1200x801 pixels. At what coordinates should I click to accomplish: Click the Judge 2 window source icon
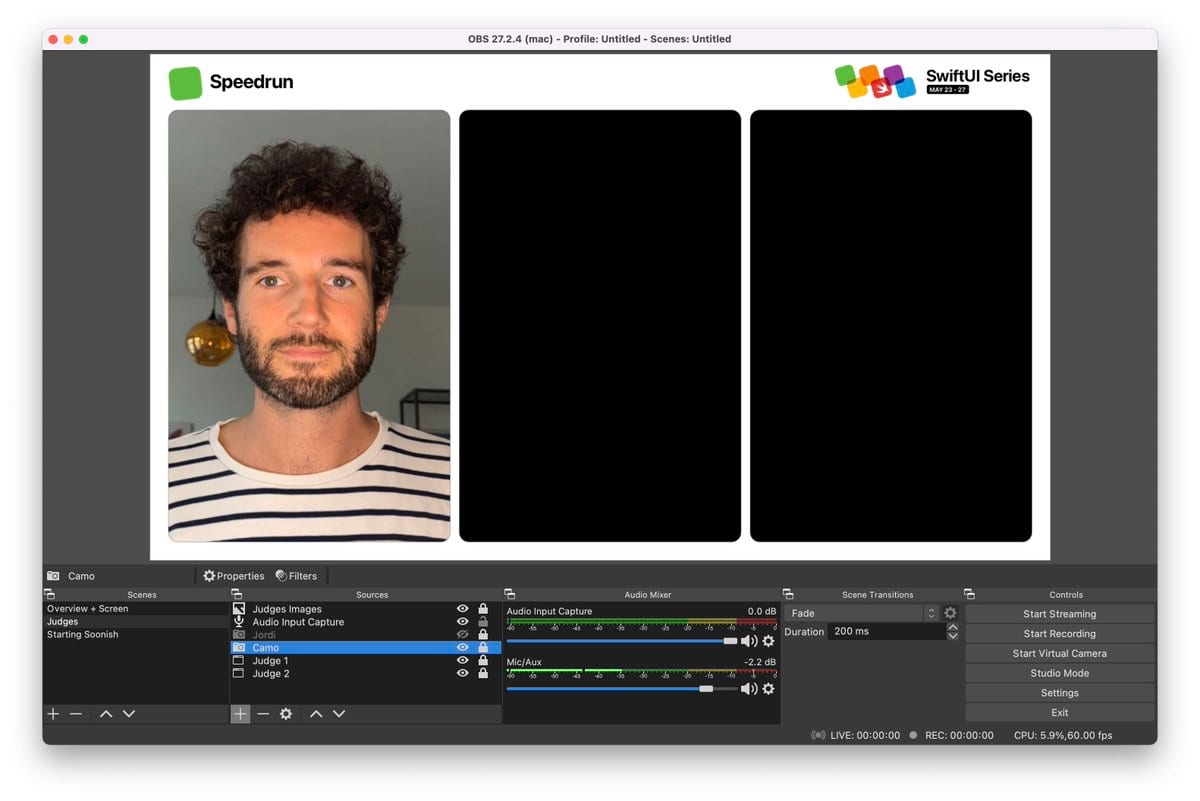[239, 674]
